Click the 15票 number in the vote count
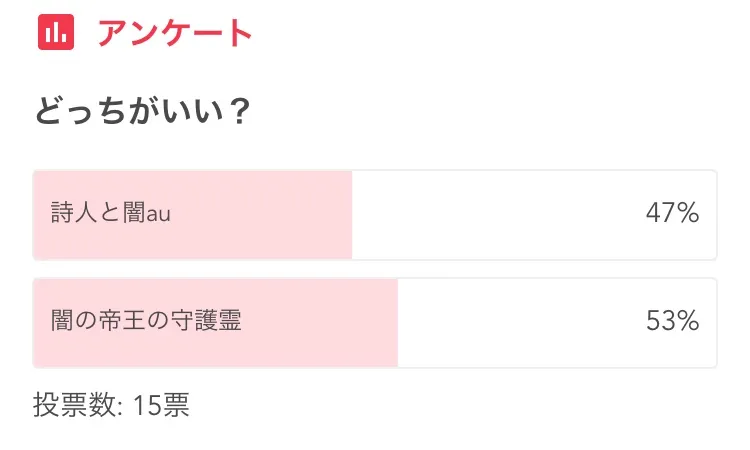Screen dimensions: 750x450 (161, 405)
